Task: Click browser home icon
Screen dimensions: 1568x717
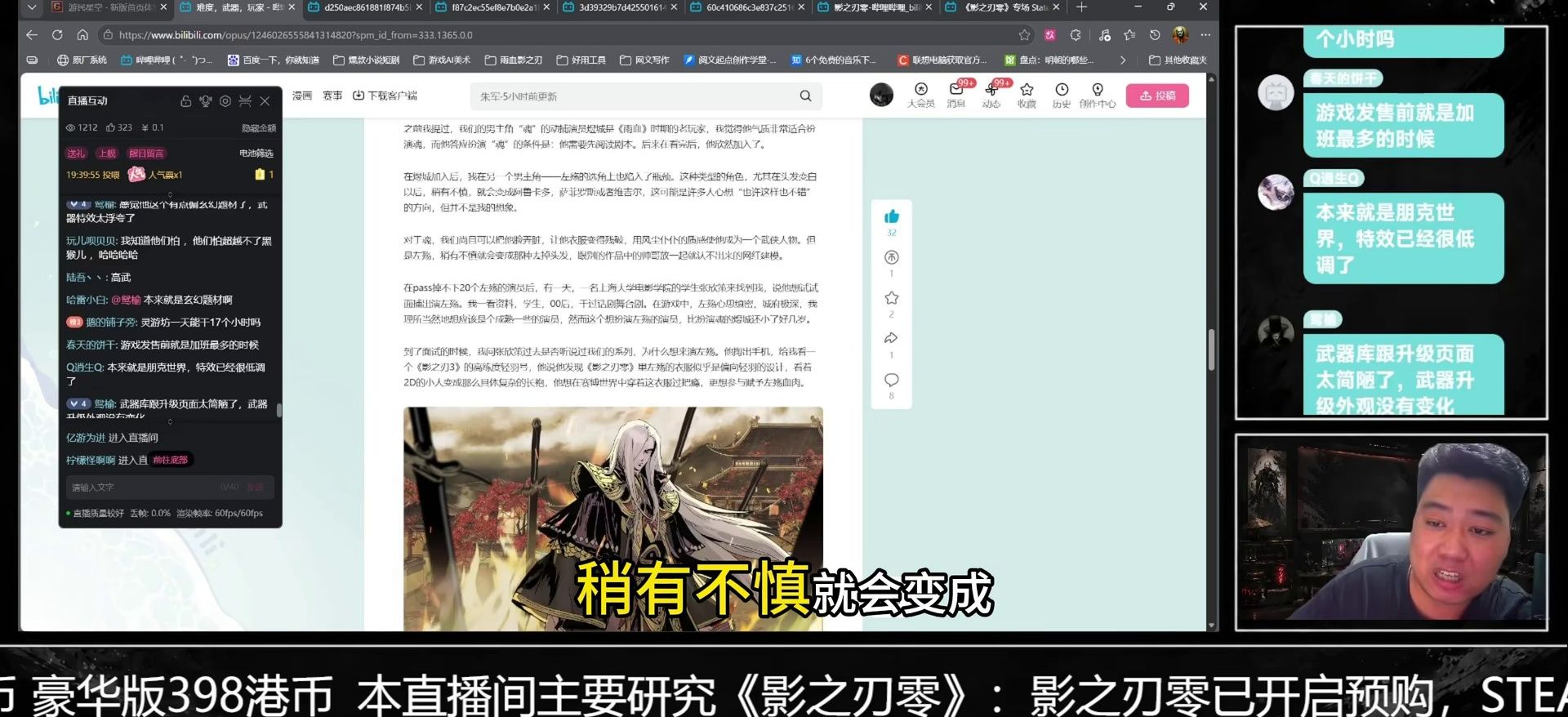Action: point(82,35)
